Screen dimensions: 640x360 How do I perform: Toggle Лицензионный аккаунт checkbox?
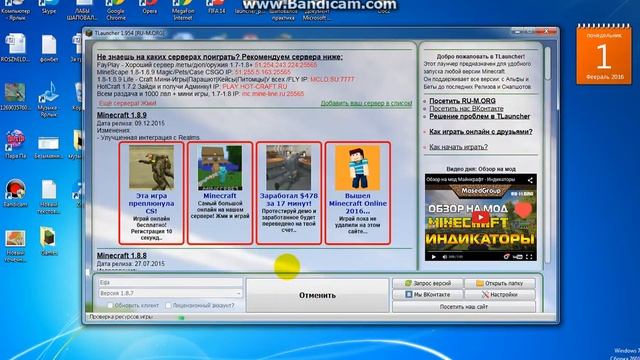168,305
